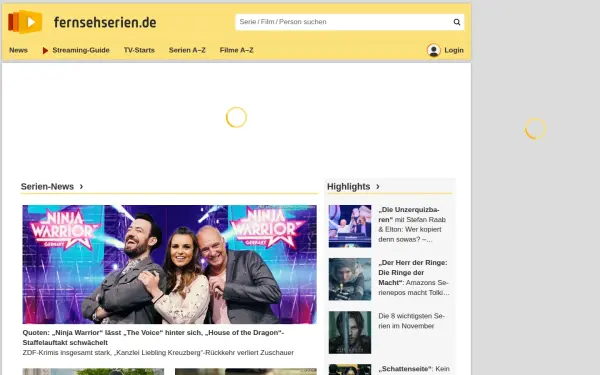
Task: Open the 8 wichtigsten Serien thumbnail
Action: pyautogui.click(x=350, y=332)
